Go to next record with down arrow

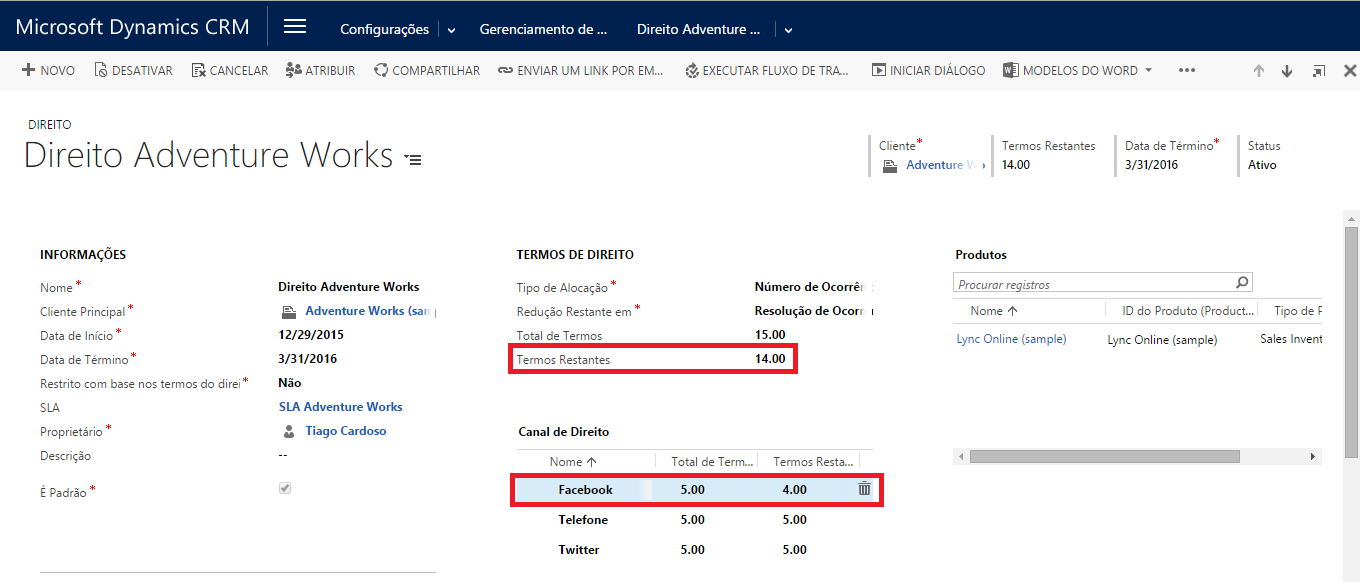pos(1287,71)
